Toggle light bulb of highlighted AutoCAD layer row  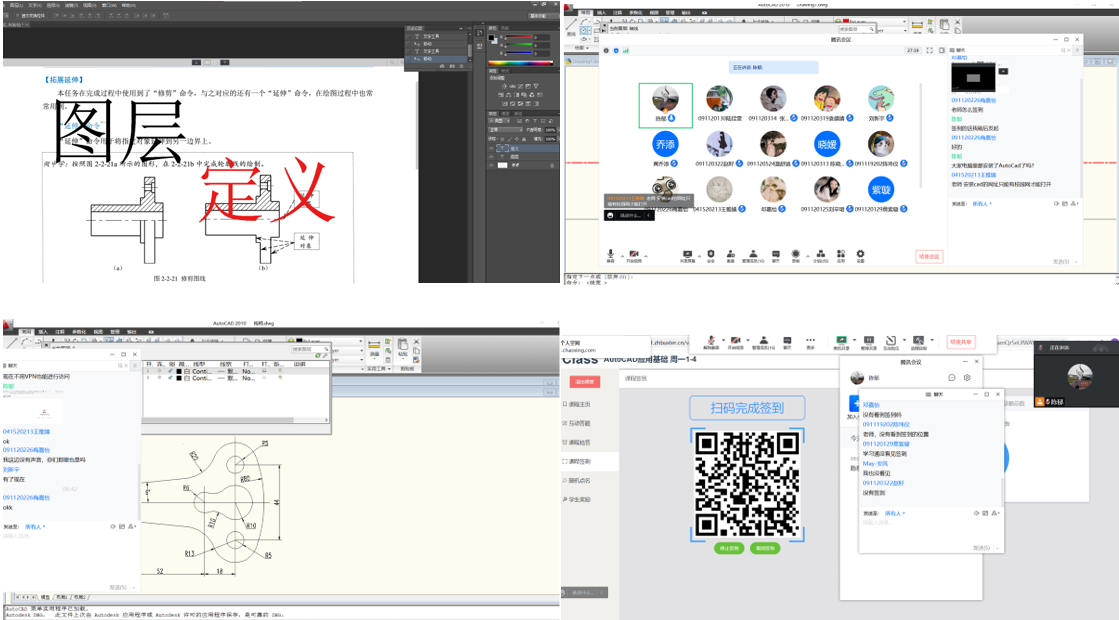(x=149, y=371)
